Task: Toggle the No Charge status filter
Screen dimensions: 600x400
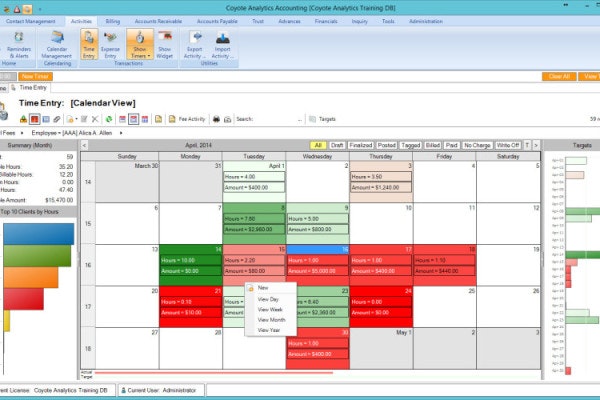Action: coord(477,145)
